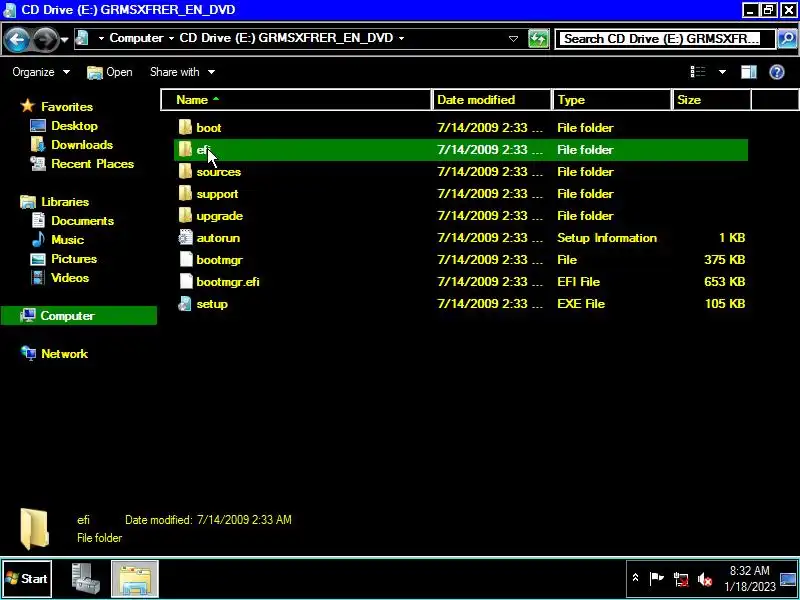Open Help with the question mark icon
Image resolution: width=800 pixels, height=600 pixels.
tap(777, 72)
